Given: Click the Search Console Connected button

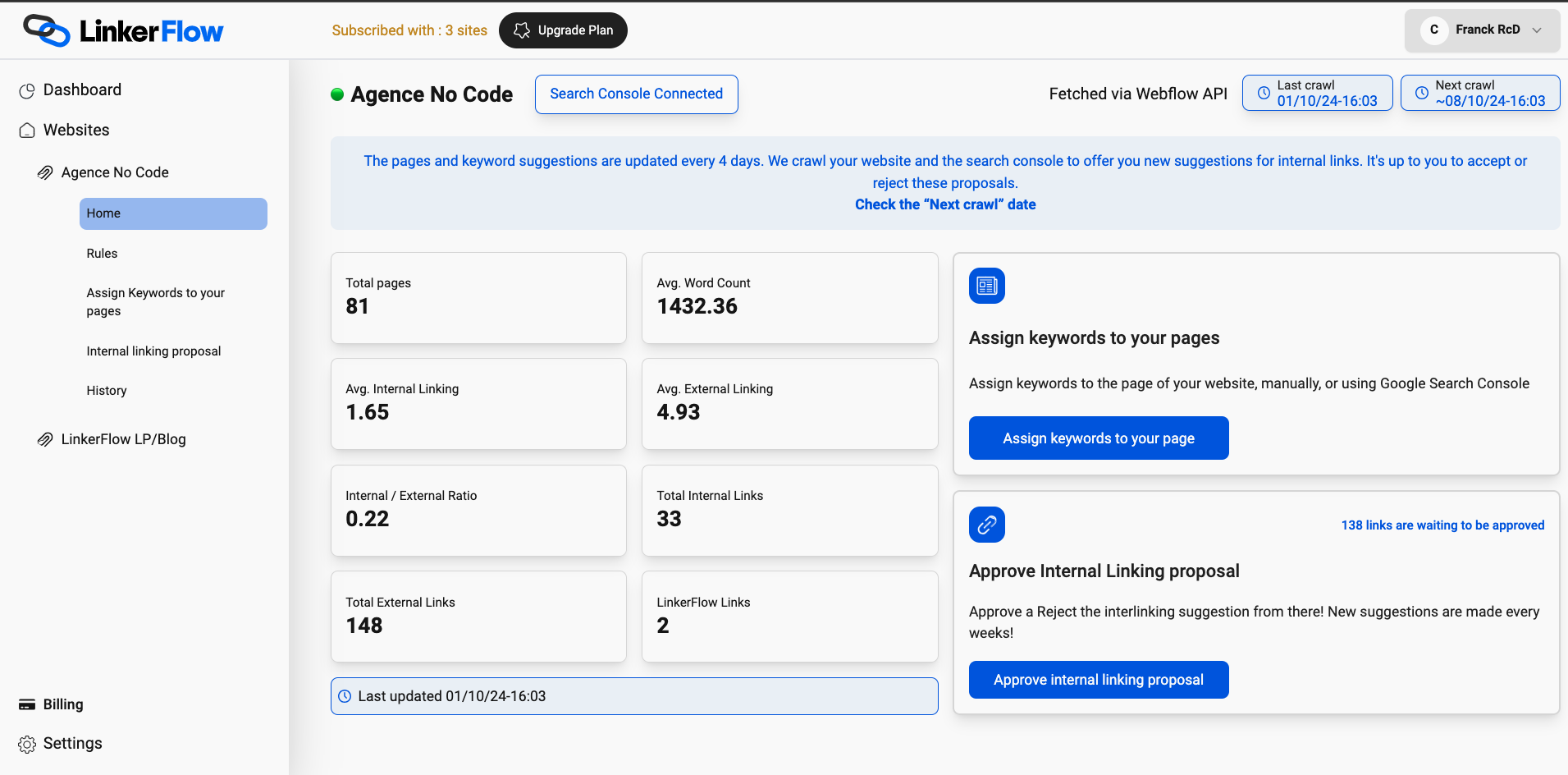Looking at the screenshot, I should tap(636, 94).
